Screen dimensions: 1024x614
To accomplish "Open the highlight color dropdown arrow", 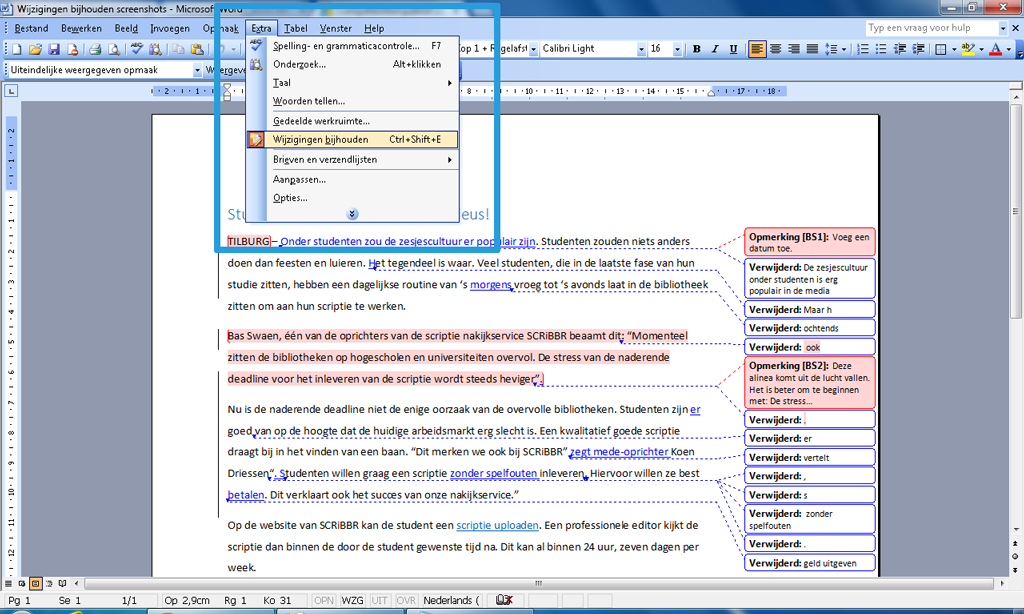I will [x=981, y=49].
